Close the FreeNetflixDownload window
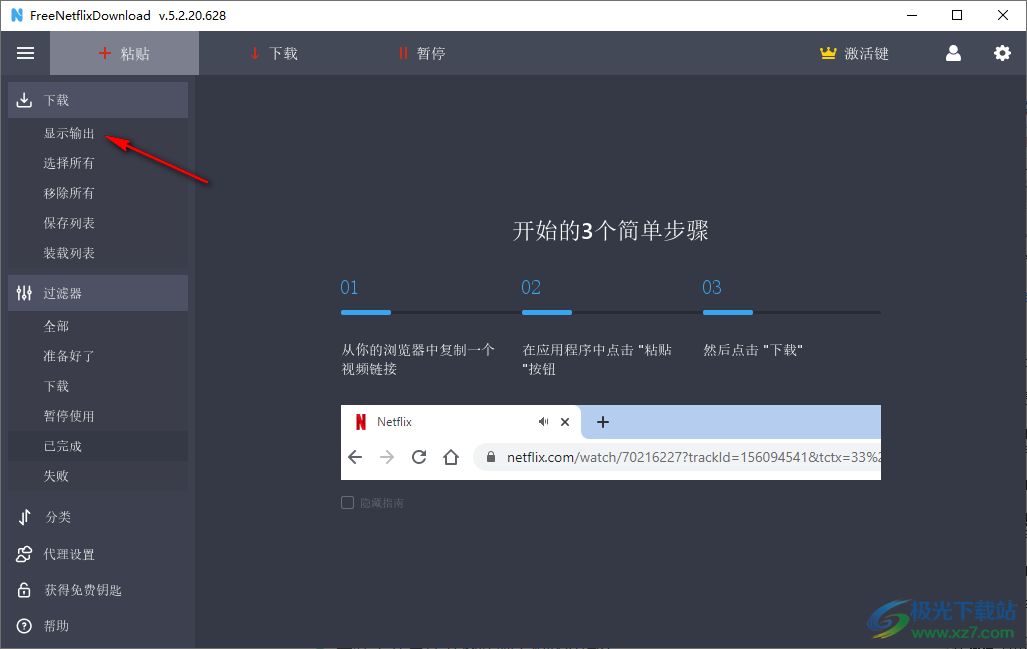This screenshot has width=1027, height=649. coord(1003,15)
